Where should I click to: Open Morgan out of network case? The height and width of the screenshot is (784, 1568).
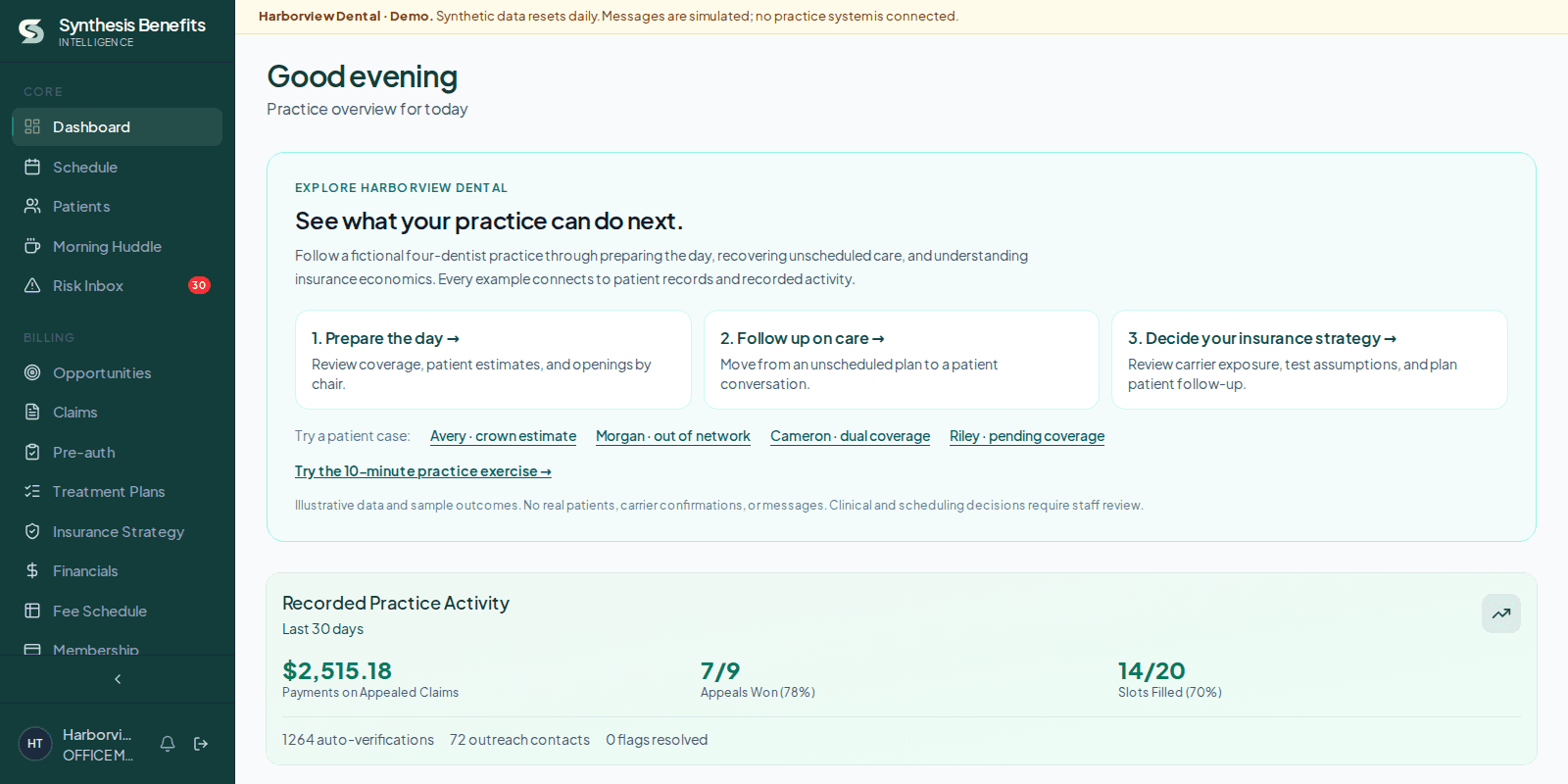tap(673, 436)
